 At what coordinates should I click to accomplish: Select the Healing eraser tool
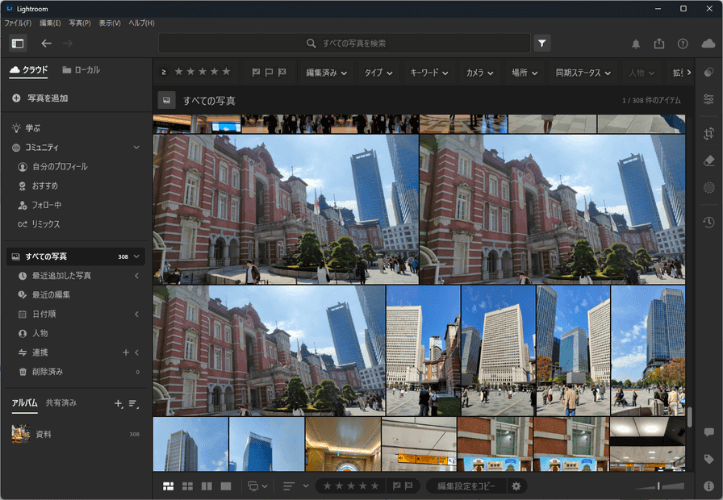pos(708,160)
